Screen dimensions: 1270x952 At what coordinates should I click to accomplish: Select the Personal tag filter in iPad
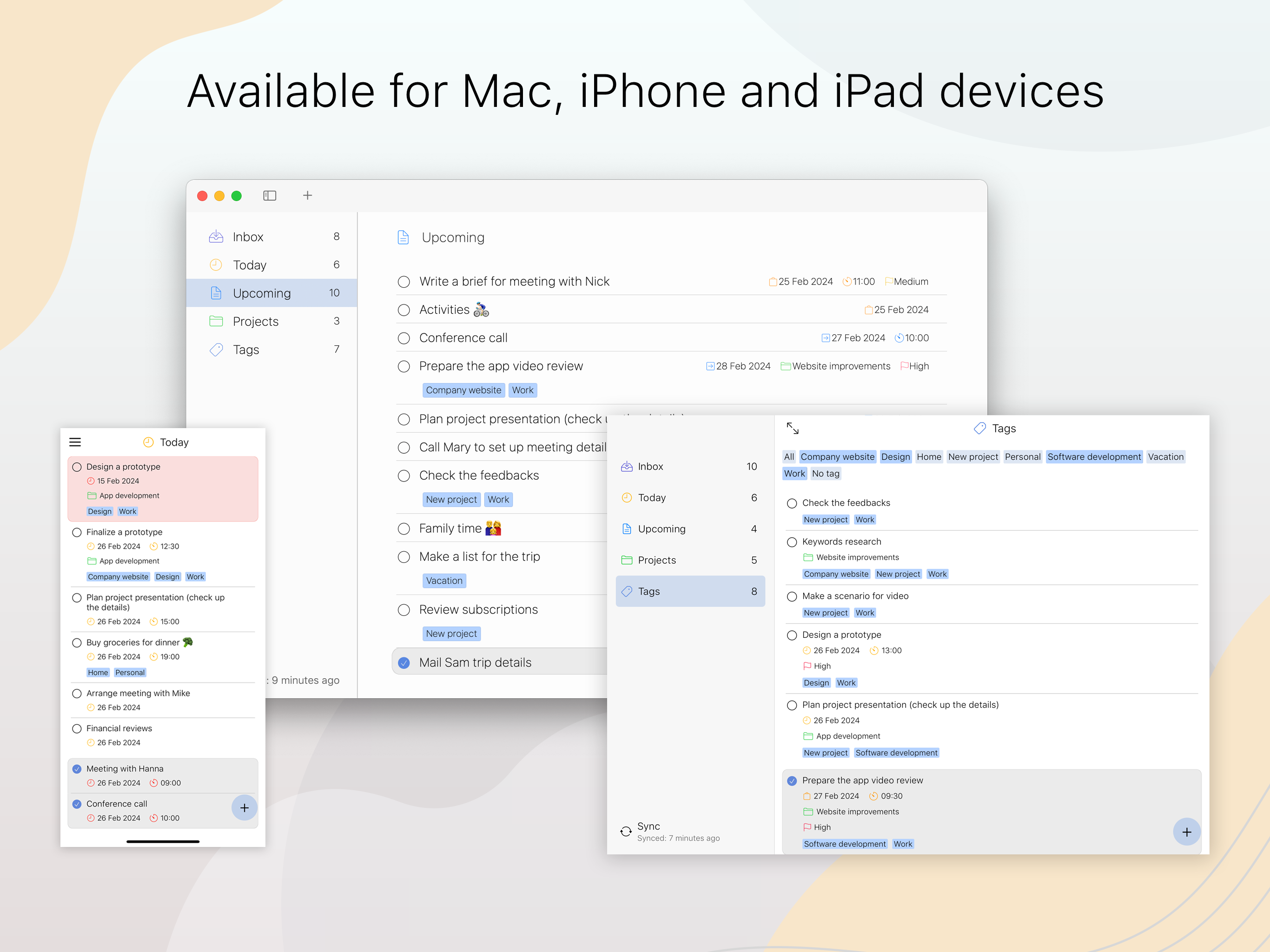click(1023, 457)
